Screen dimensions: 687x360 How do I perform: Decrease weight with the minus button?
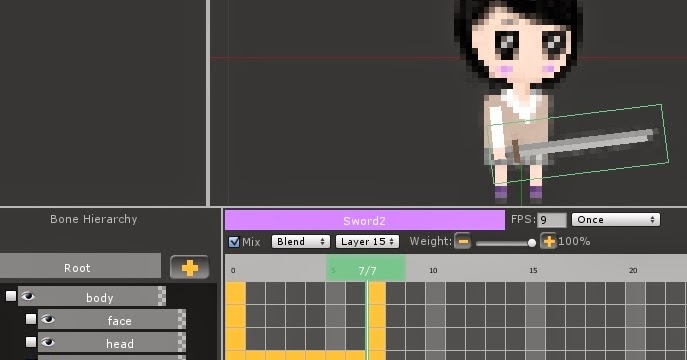point(463,241)
